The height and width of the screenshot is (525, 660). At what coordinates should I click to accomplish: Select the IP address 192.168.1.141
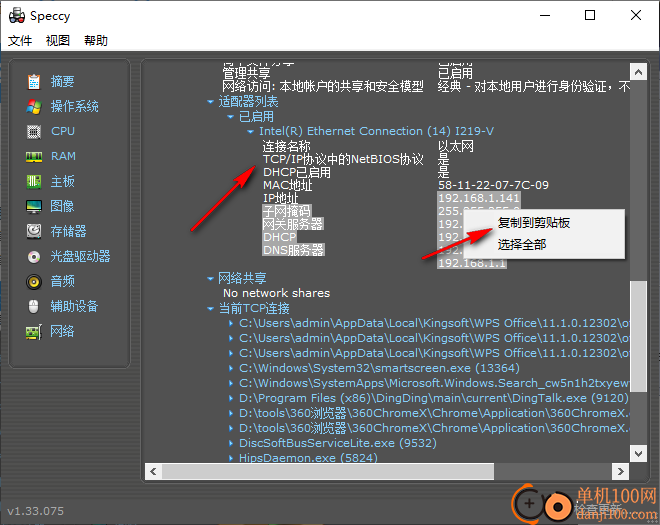[479, 198]
